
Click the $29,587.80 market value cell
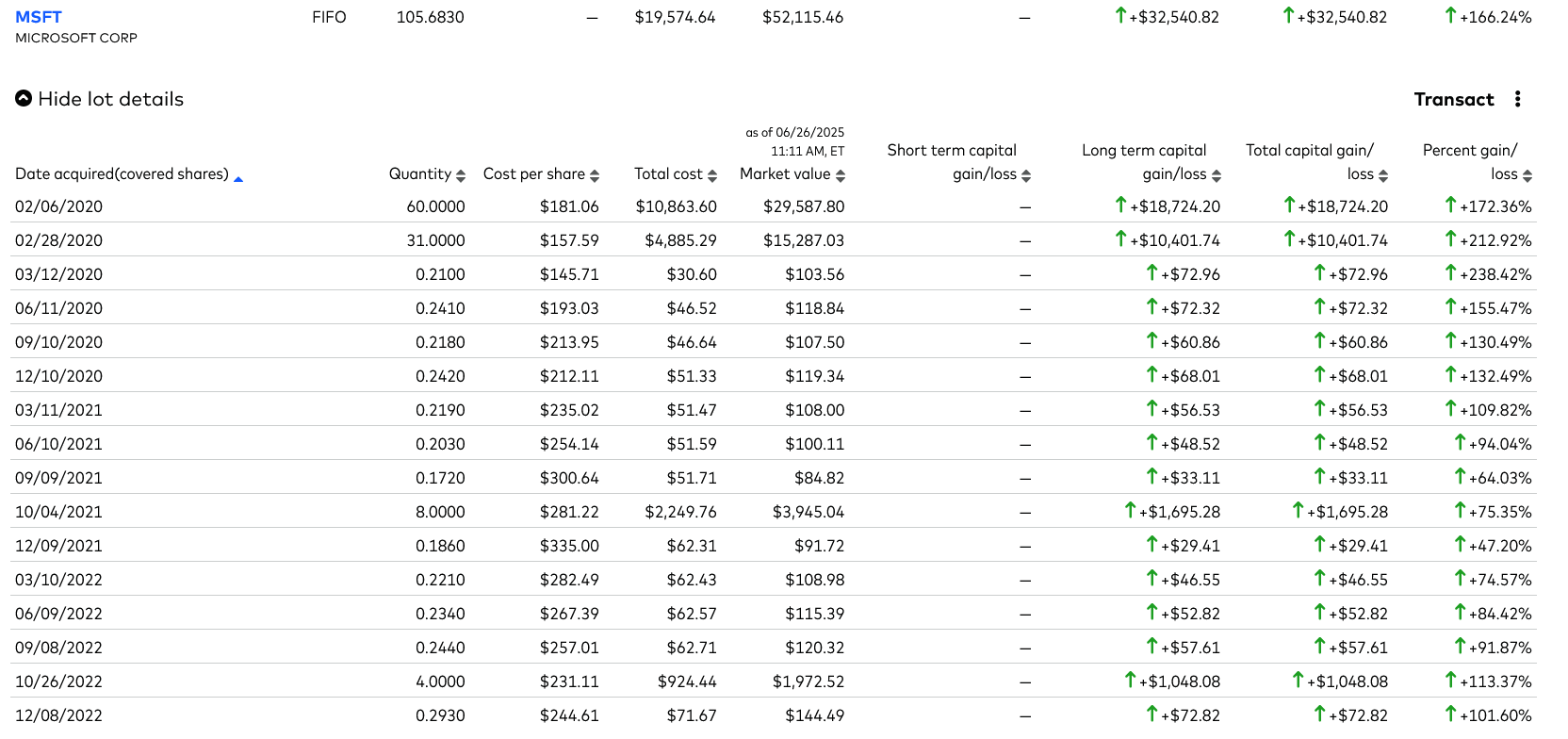804,206
